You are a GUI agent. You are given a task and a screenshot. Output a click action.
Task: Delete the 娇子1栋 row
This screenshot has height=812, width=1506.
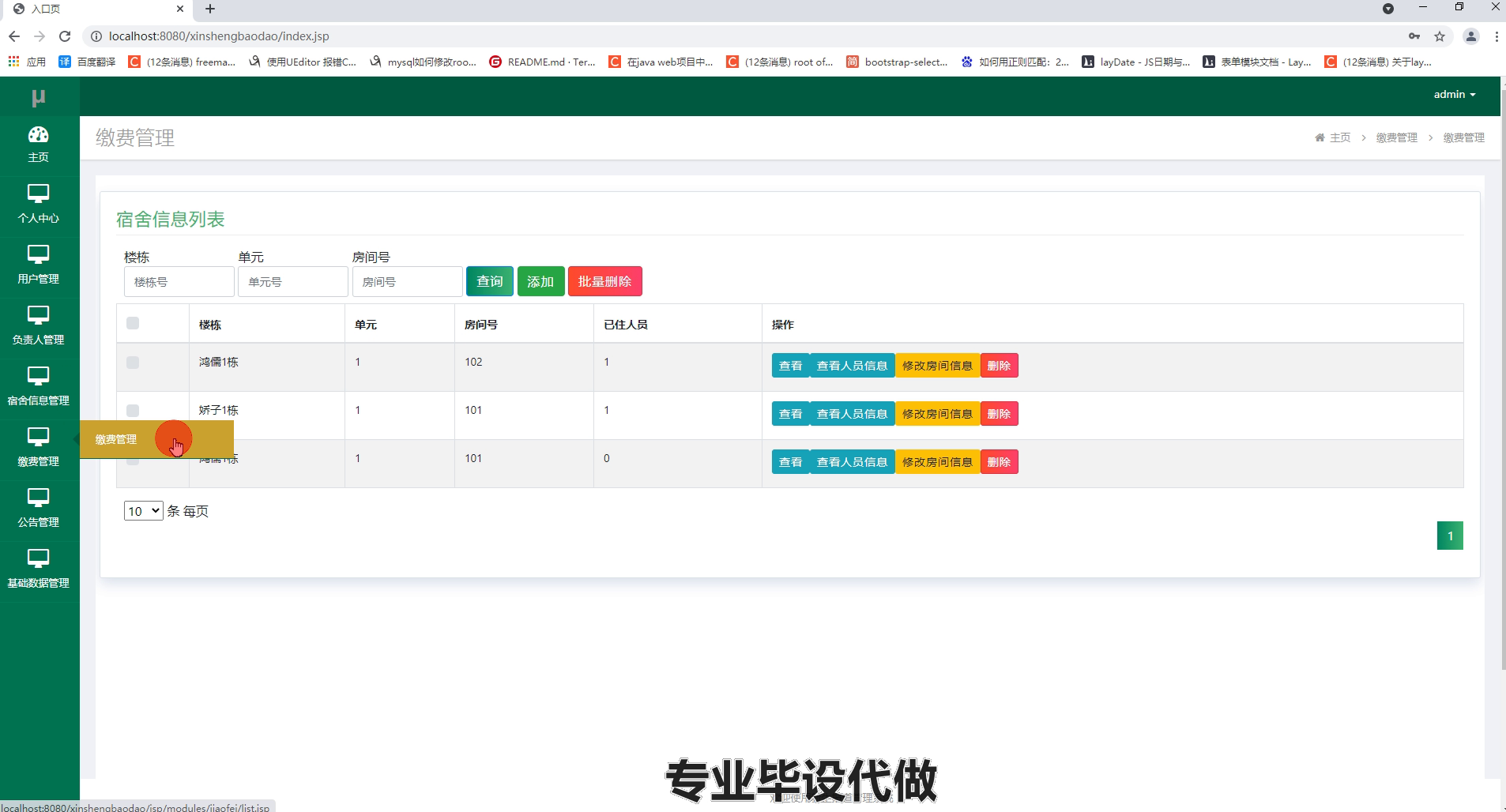pos(1000,414)
